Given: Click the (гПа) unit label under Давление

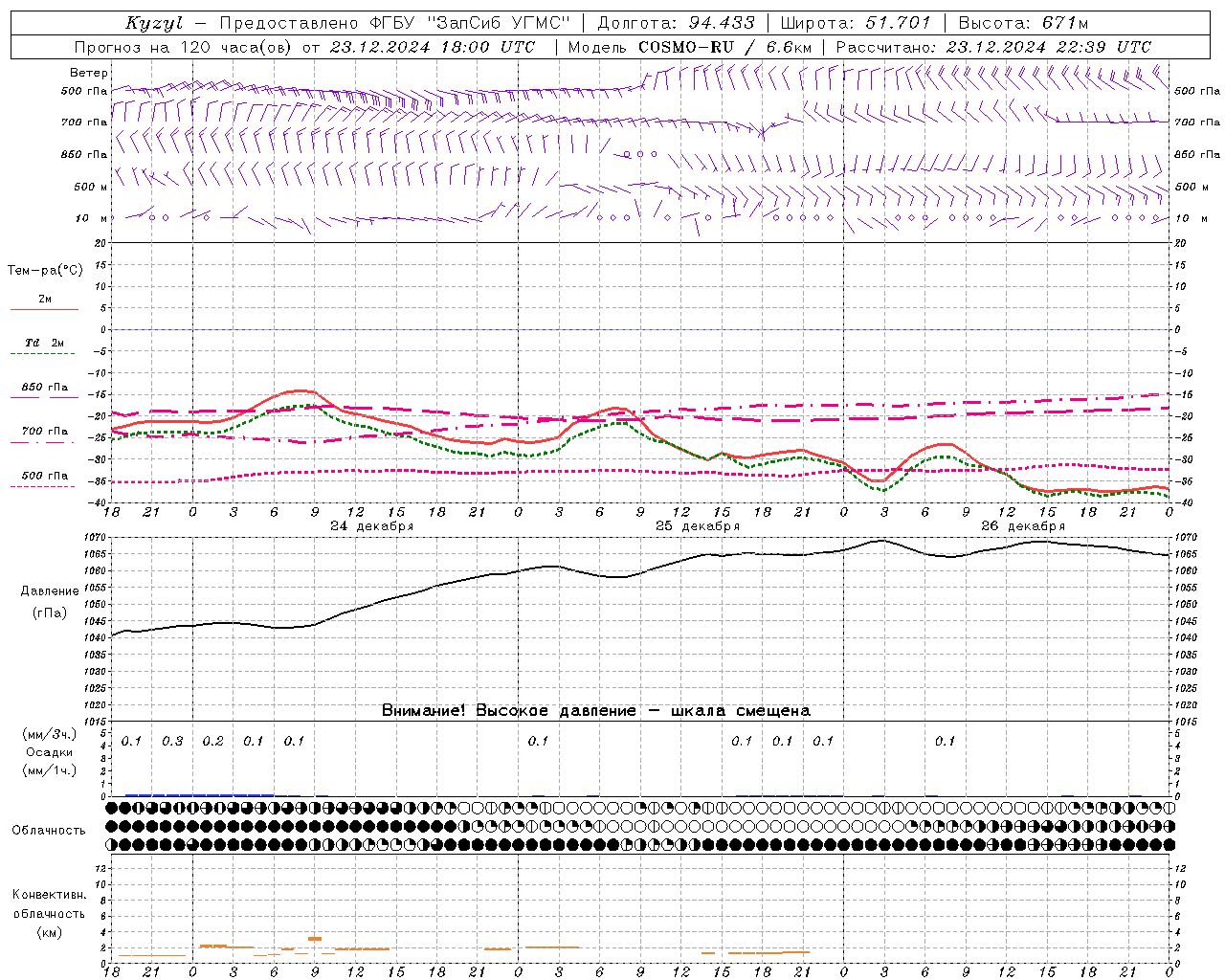Looking at the screenshot, I should [x=50, y=613].
